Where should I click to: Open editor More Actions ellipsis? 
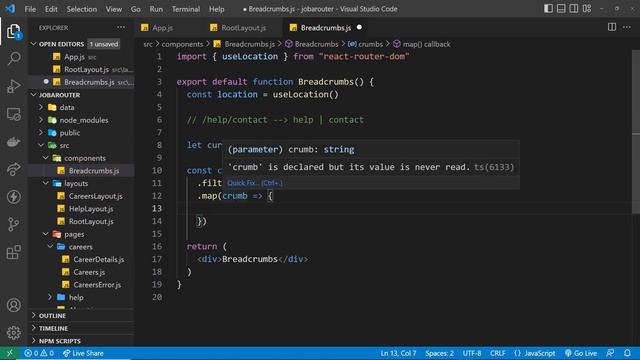click(x=627, y=27)
